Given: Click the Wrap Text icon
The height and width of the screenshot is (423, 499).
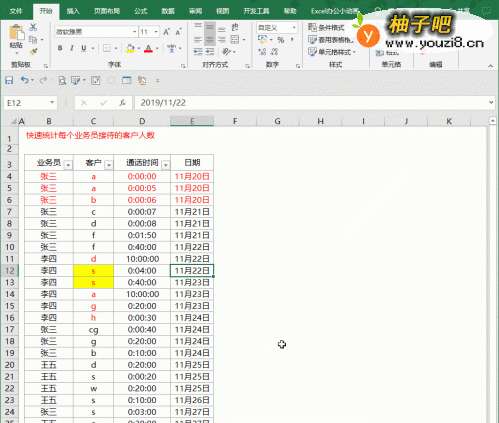Looking at the screenshot, I should coord(235,27).
